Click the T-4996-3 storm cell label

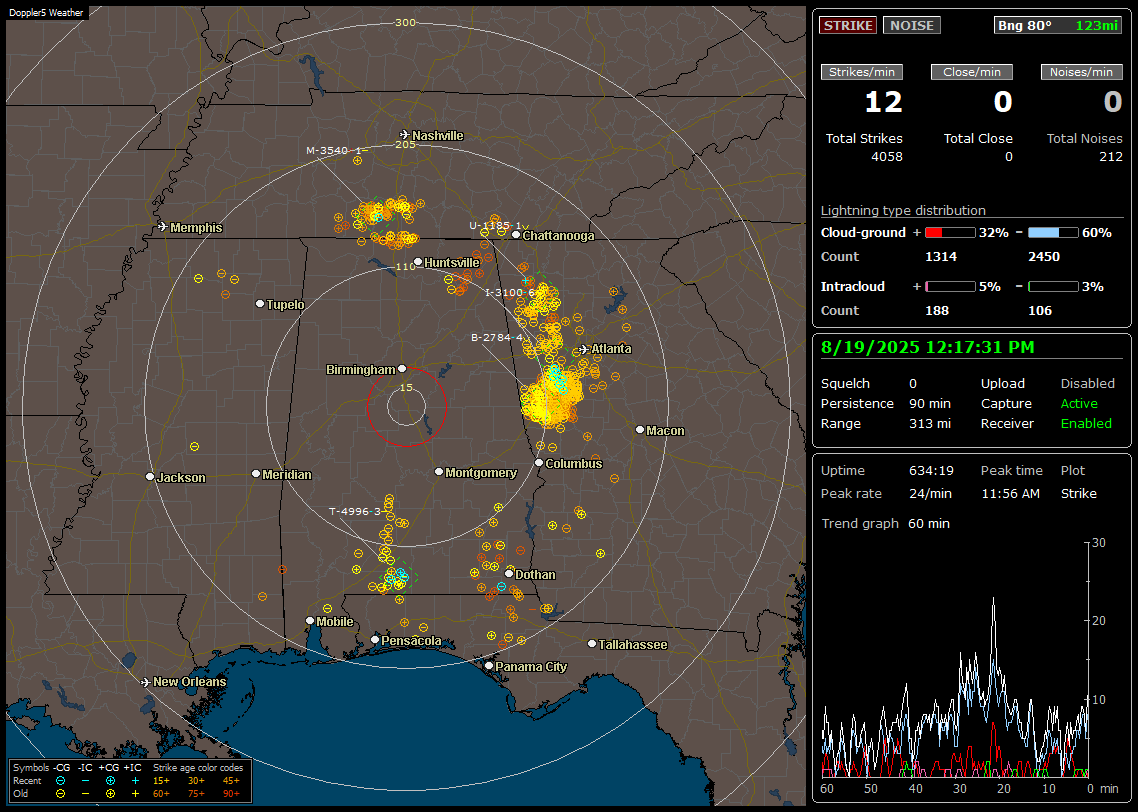click(x=355, y=512)
